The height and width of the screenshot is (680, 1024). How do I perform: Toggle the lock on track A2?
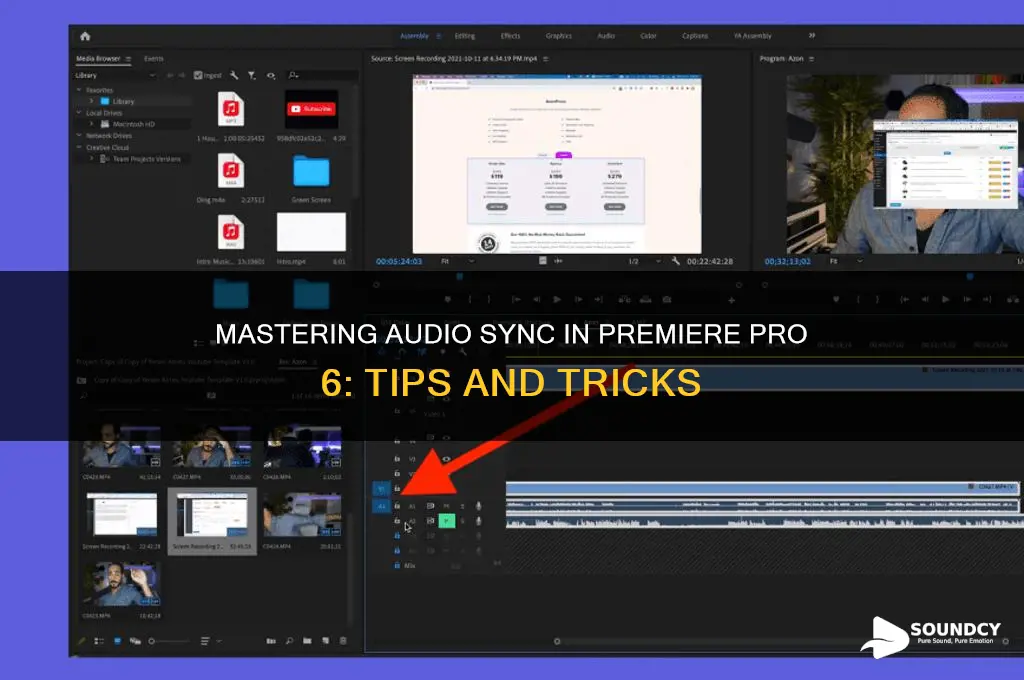[x=397, y=521]
